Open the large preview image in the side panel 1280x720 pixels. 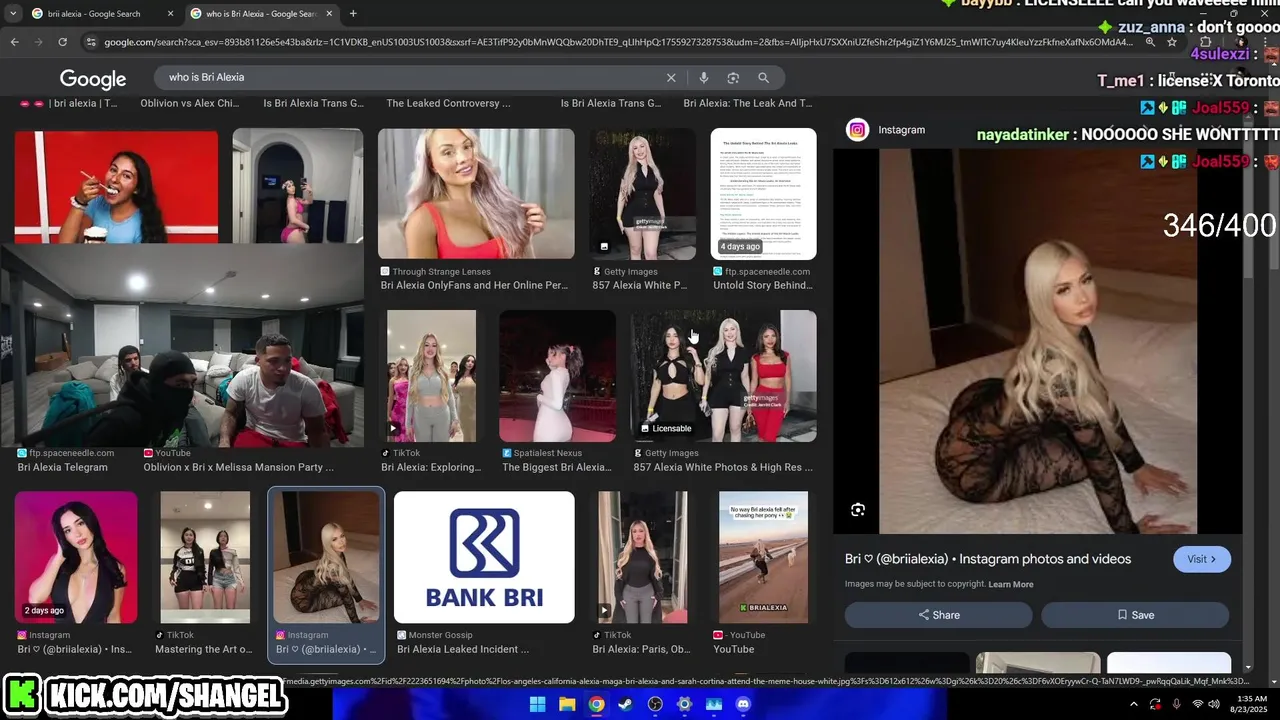1038,340
